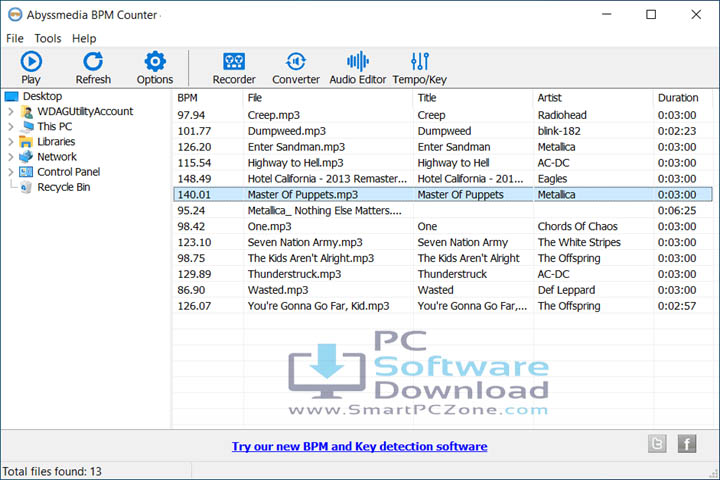Click the Chords Of Chaos artist cell
Image resolution: width=720 pixels, height=480 pixels.
tap(578, 226)
